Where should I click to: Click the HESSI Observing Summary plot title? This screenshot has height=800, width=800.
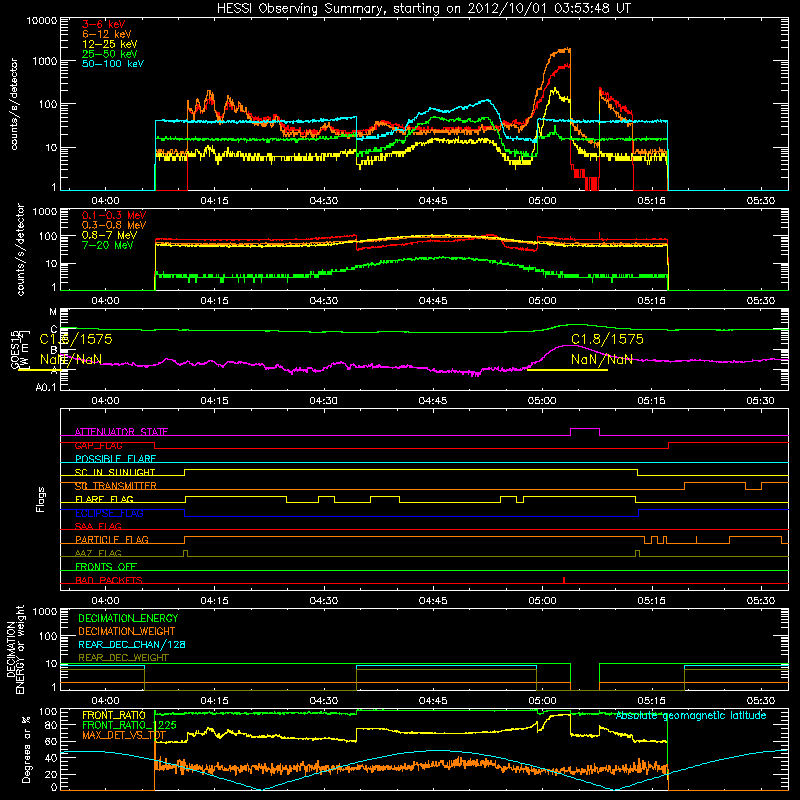[424, 9]
